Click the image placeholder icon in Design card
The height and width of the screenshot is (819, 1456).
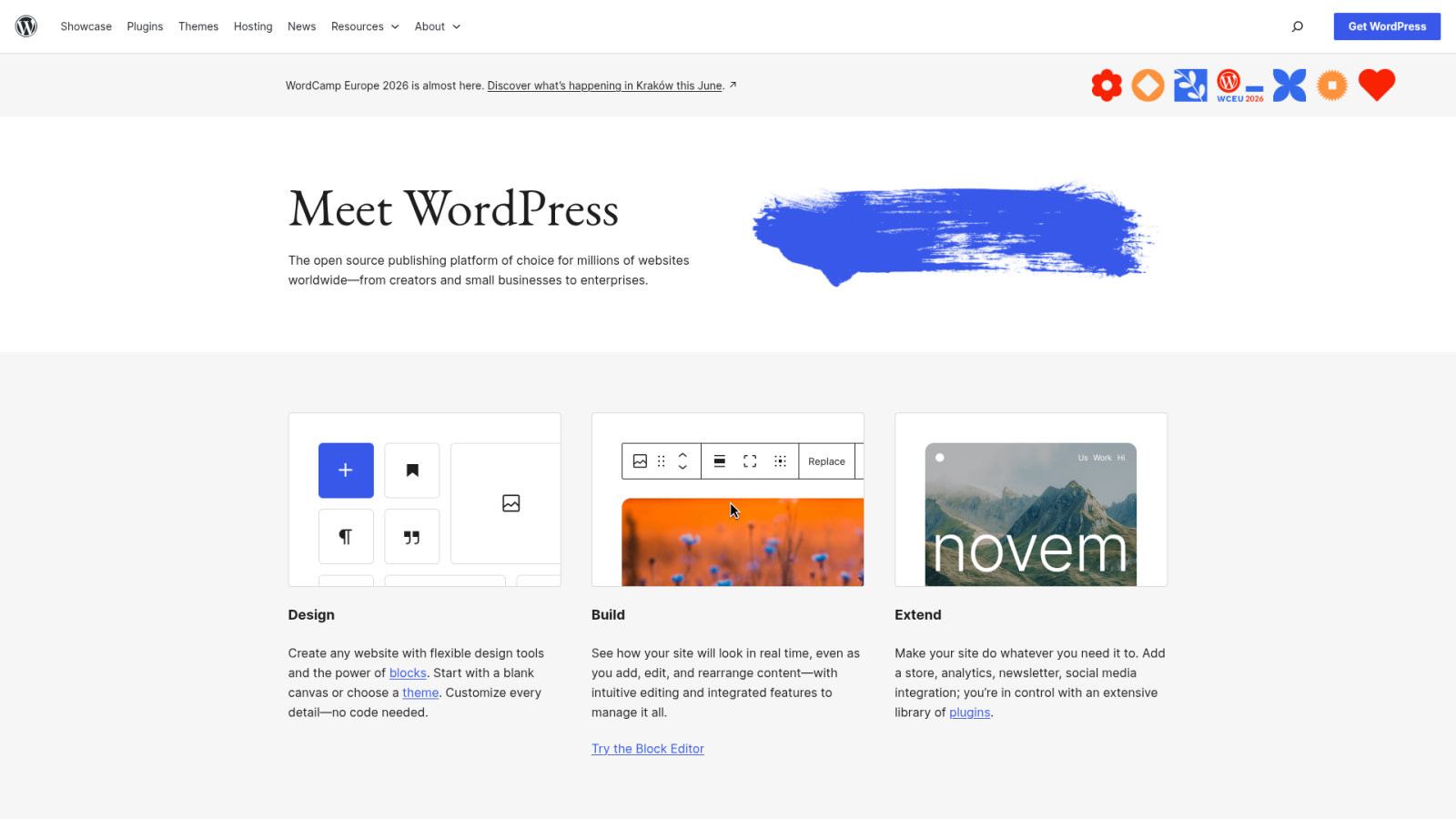(x=511, y=503)
